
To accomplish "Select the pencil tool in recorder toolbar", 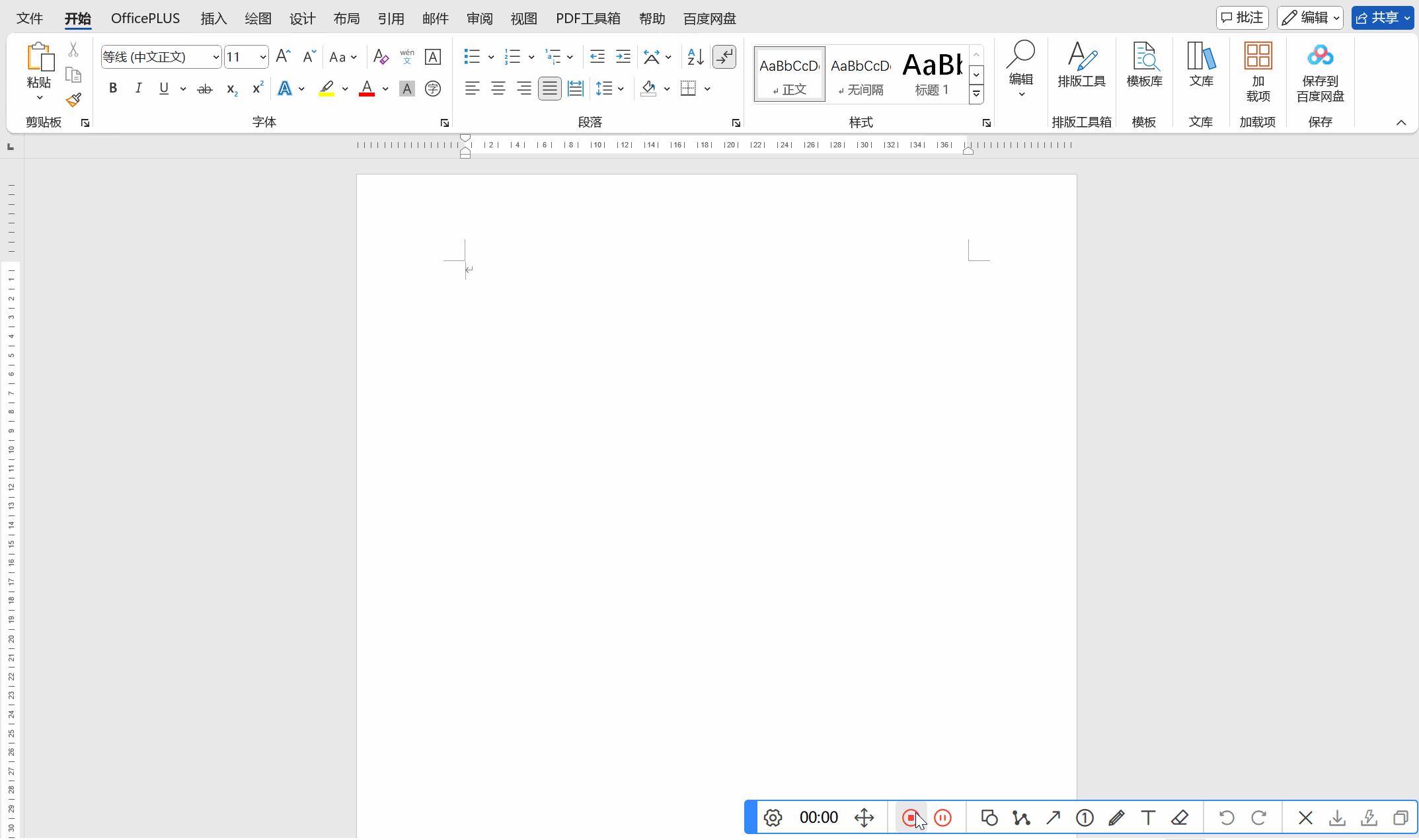I will tap(1116, 818).
